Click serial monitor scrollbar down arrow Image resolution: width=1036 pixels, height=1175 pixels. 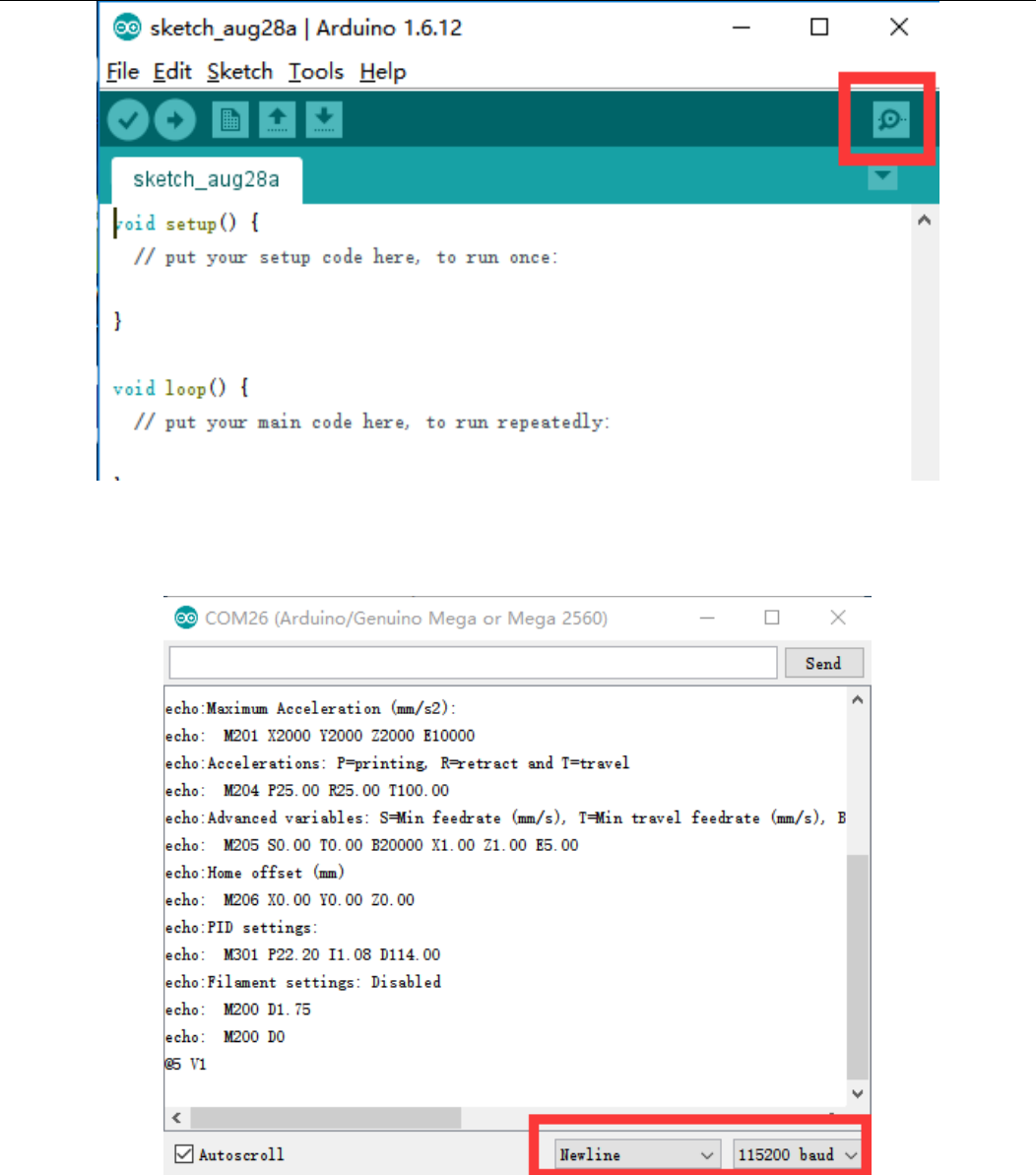pyautogui.click(x=858, y=1093)
